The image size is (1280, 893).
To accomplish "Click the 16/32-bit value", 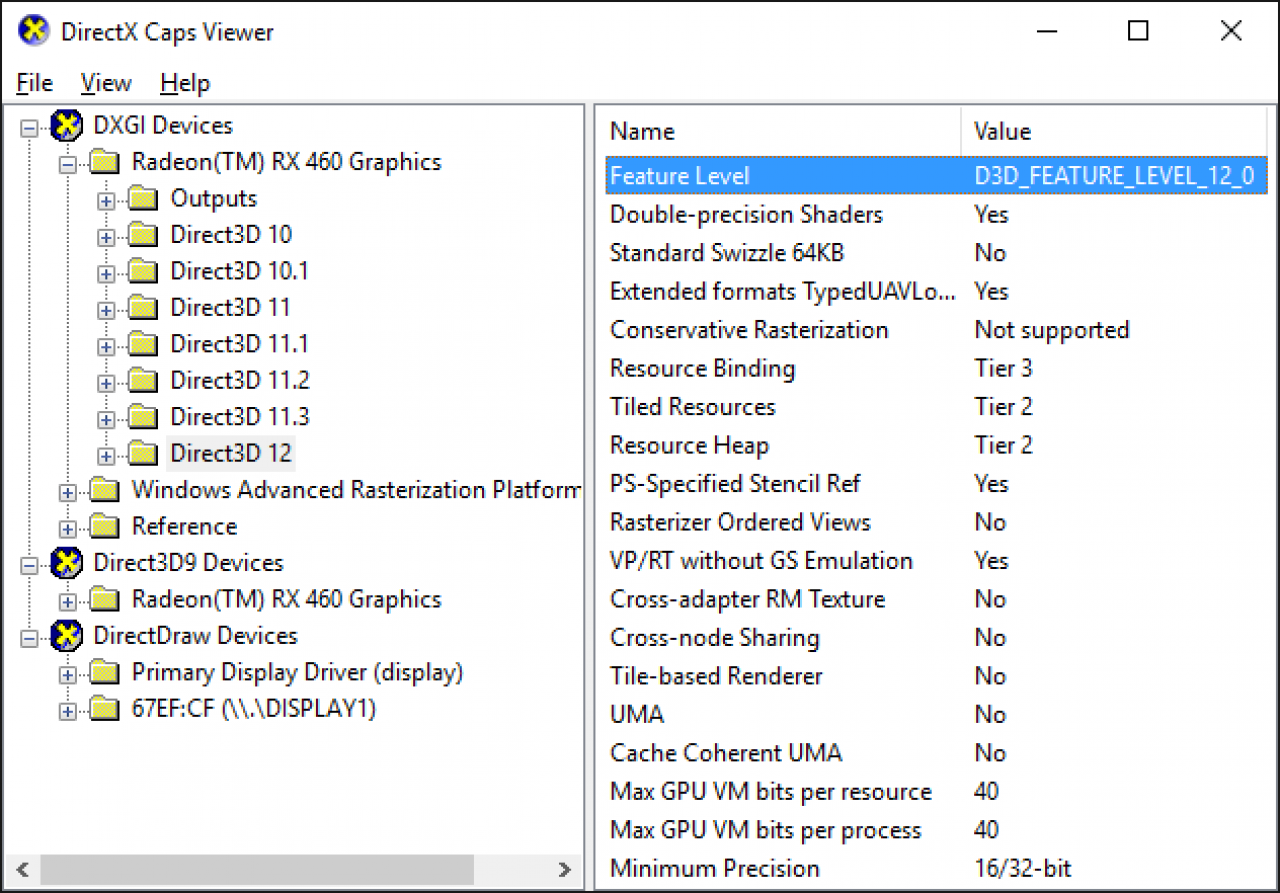I will 1023,869.
